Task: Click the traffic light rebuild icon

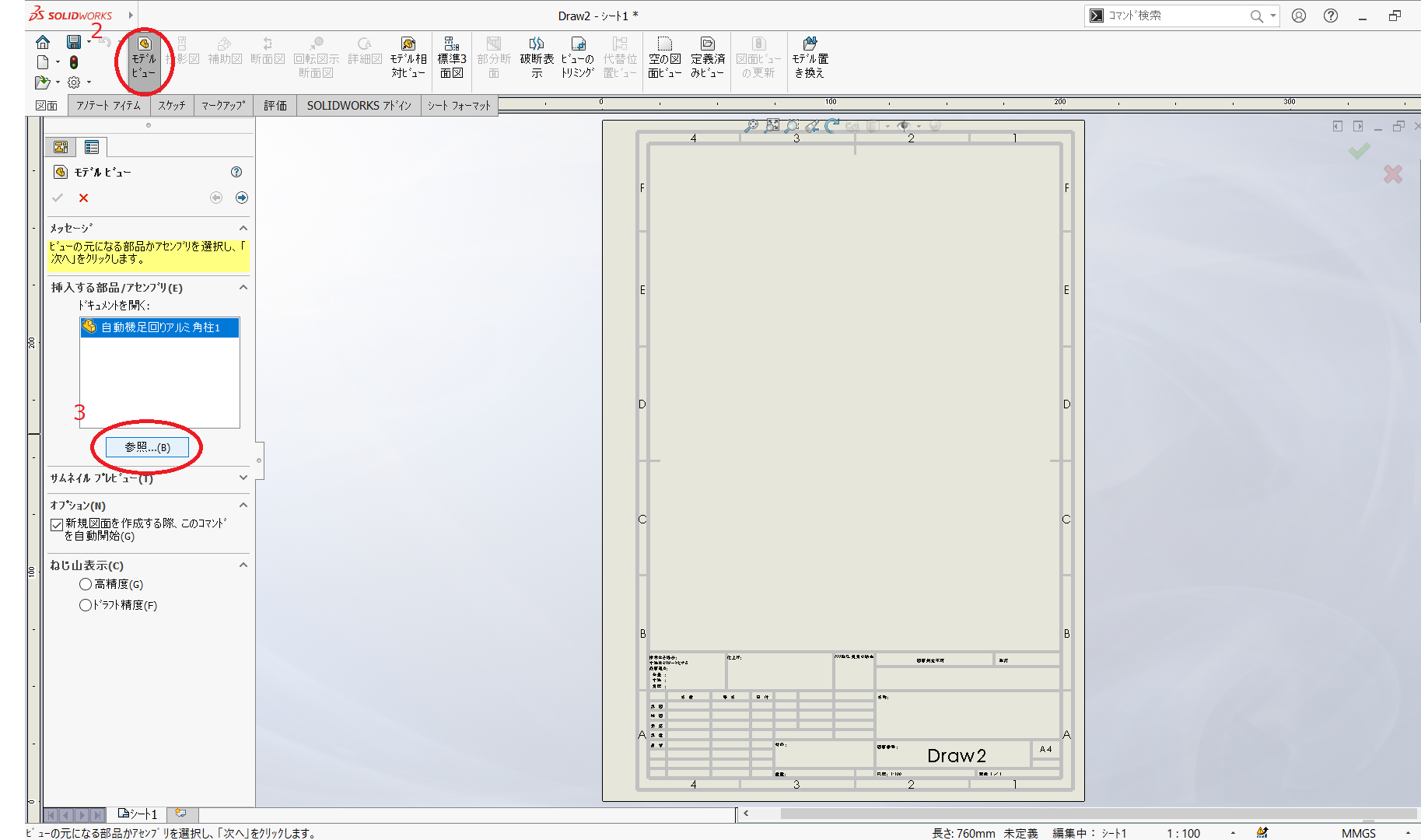Action: [74, 62]
